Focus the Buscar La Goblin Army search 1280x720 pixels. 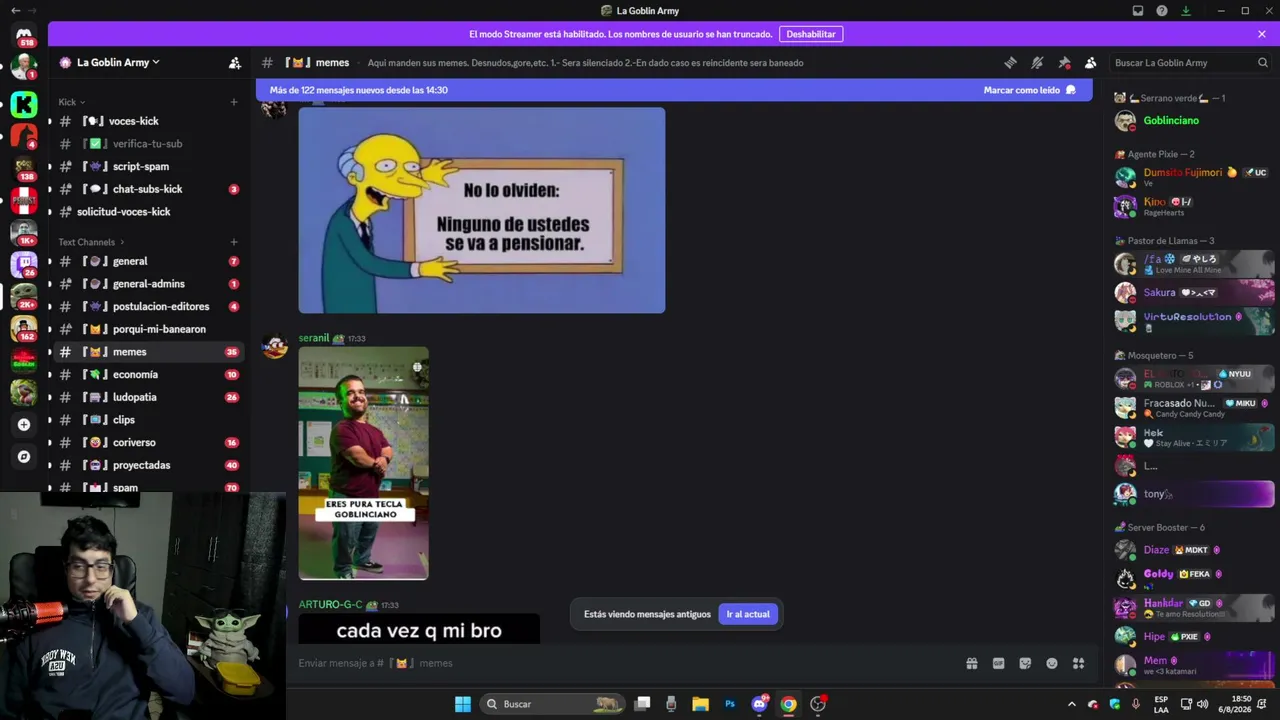point(1188,62)
